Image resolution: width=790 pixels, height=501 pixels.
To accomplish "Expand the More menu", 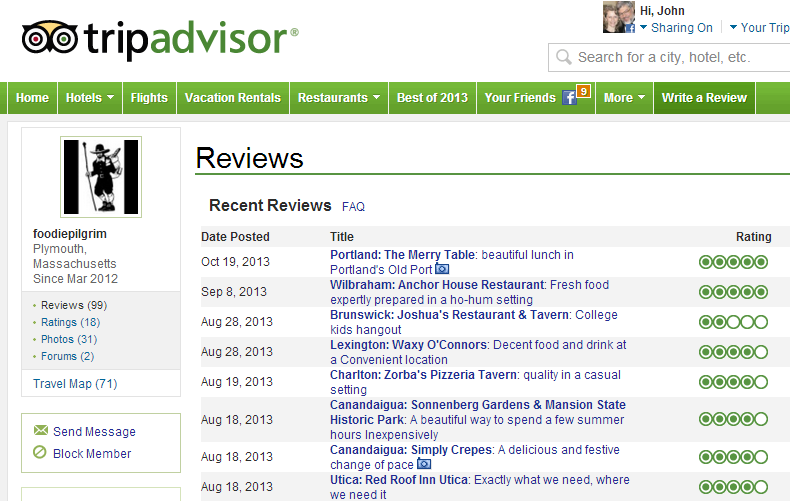I will point(624,98).
